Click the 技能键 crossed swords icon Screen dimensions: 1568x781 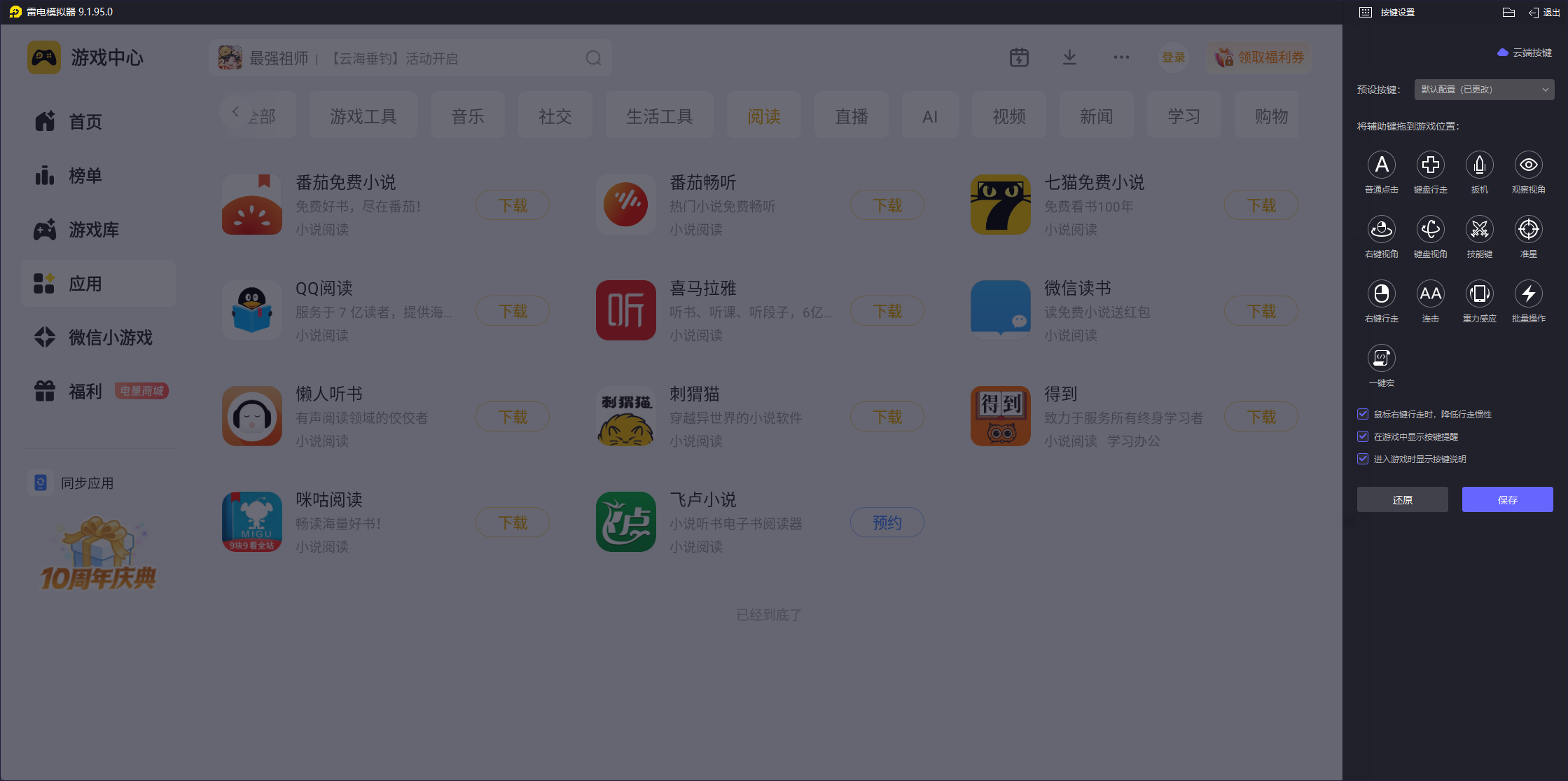1479,230
